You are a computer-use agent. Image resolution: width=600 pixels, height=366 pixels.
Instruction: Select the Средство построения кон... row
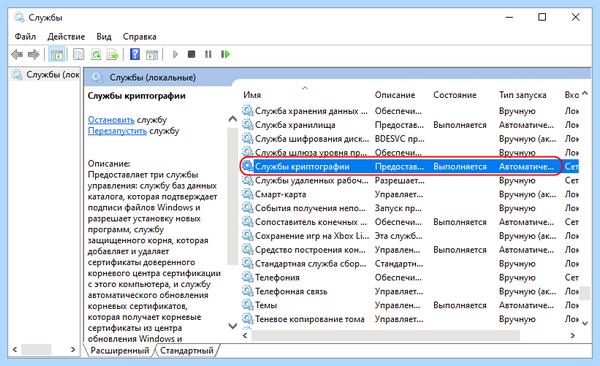click(x=409, y=250)
